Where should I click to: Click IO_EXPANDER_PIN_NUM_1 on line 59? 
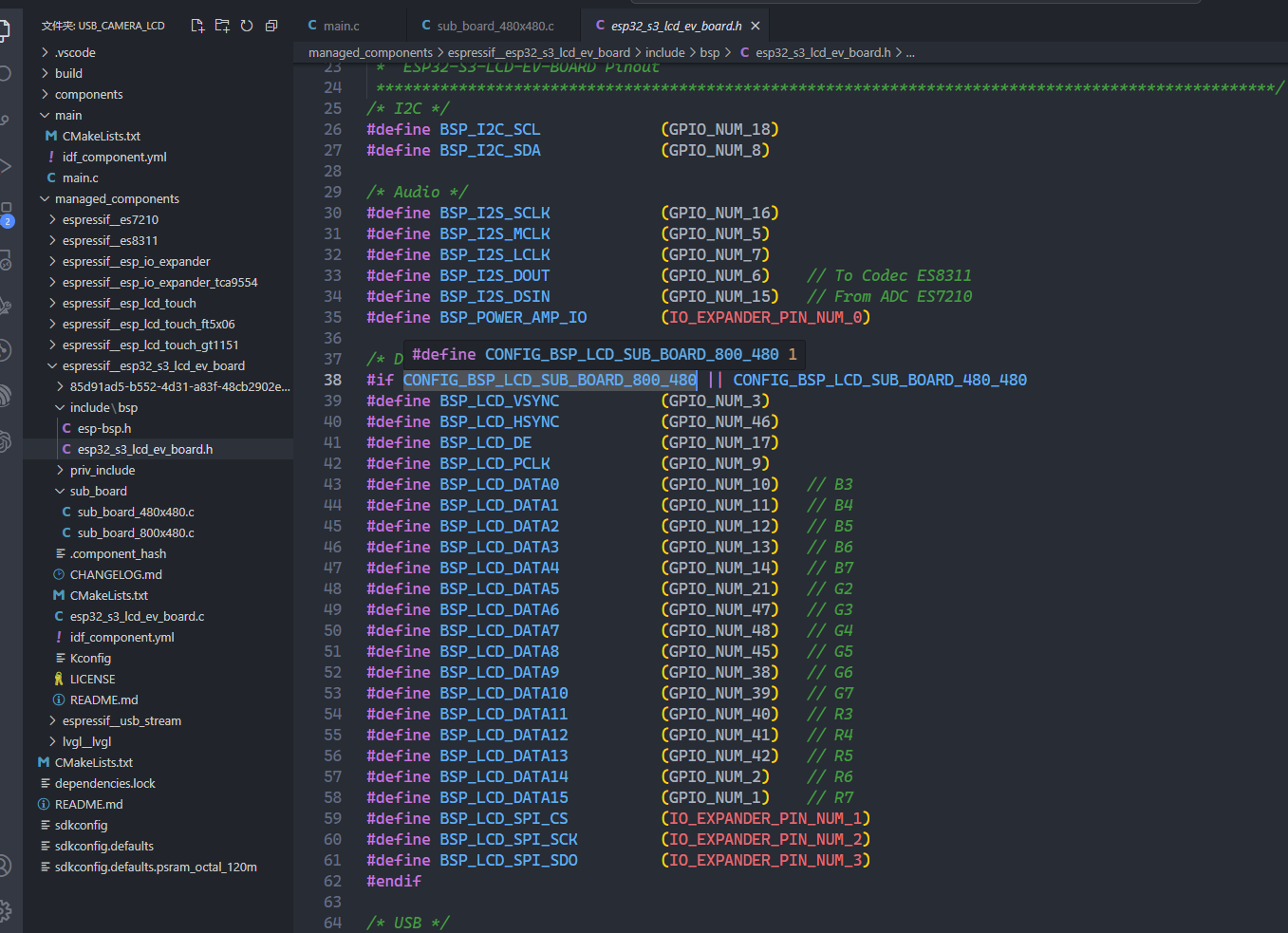(766, 818)
